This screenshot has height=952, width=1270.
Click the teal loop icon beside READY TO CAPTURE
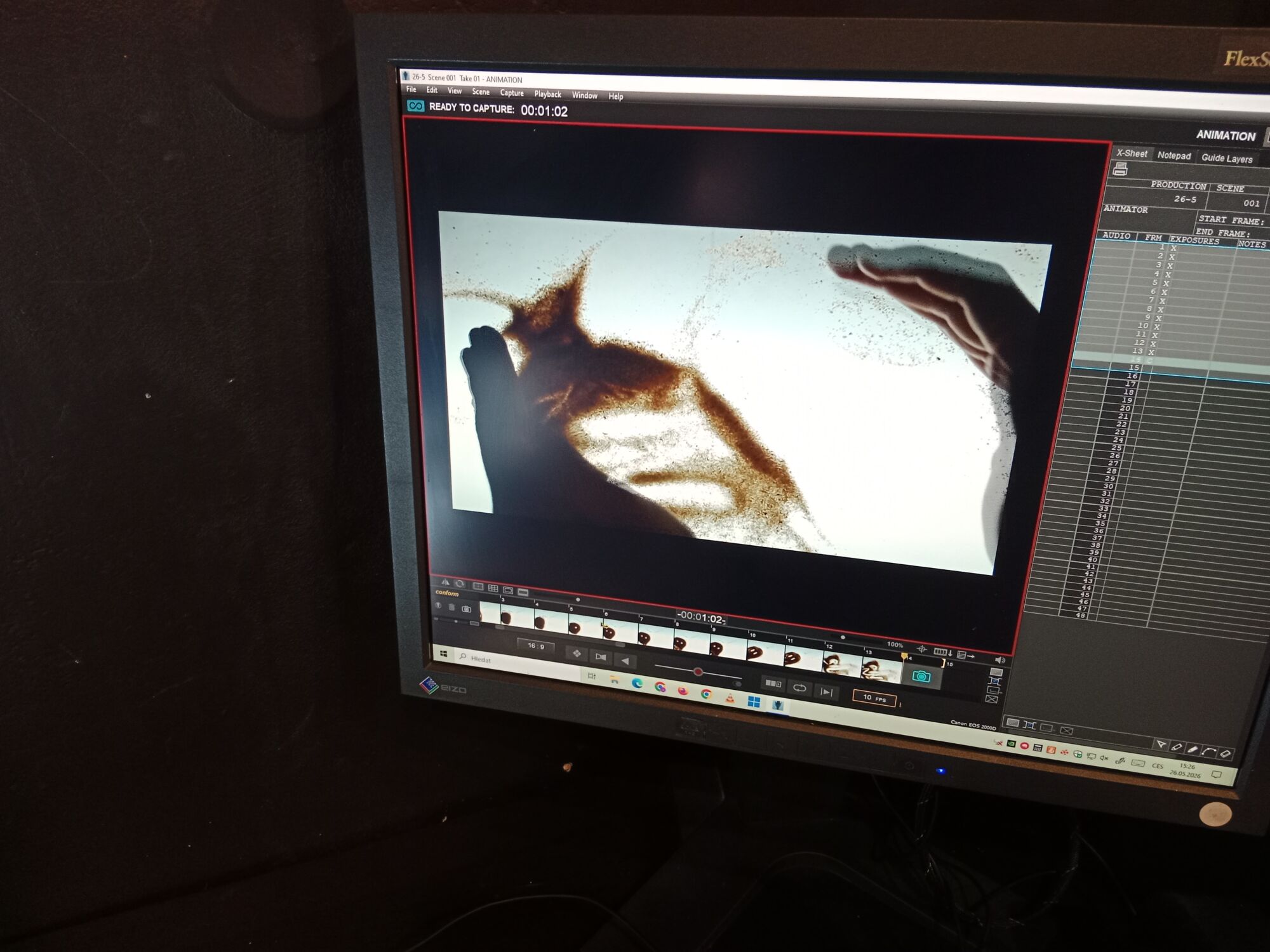coord(415,106)
